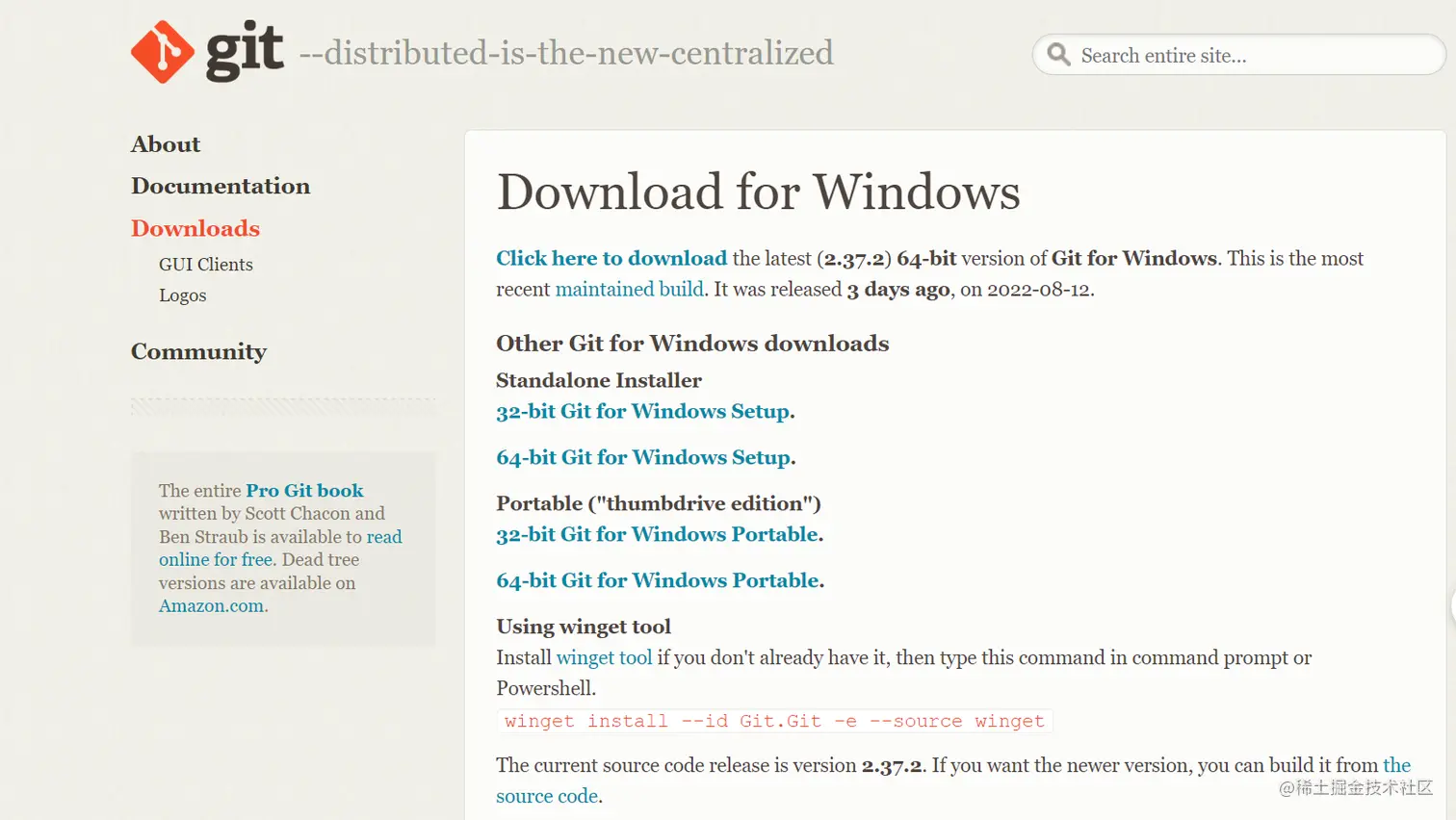This screenshot has height=820, width=1456.
Task: Click the search magnifier icon
Action: point(1058,55)
